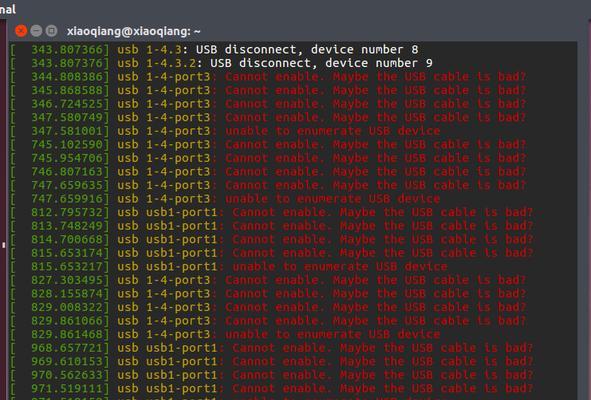
Task: Click the 827.303495 1-4-port3 log line
Action: 268,280
